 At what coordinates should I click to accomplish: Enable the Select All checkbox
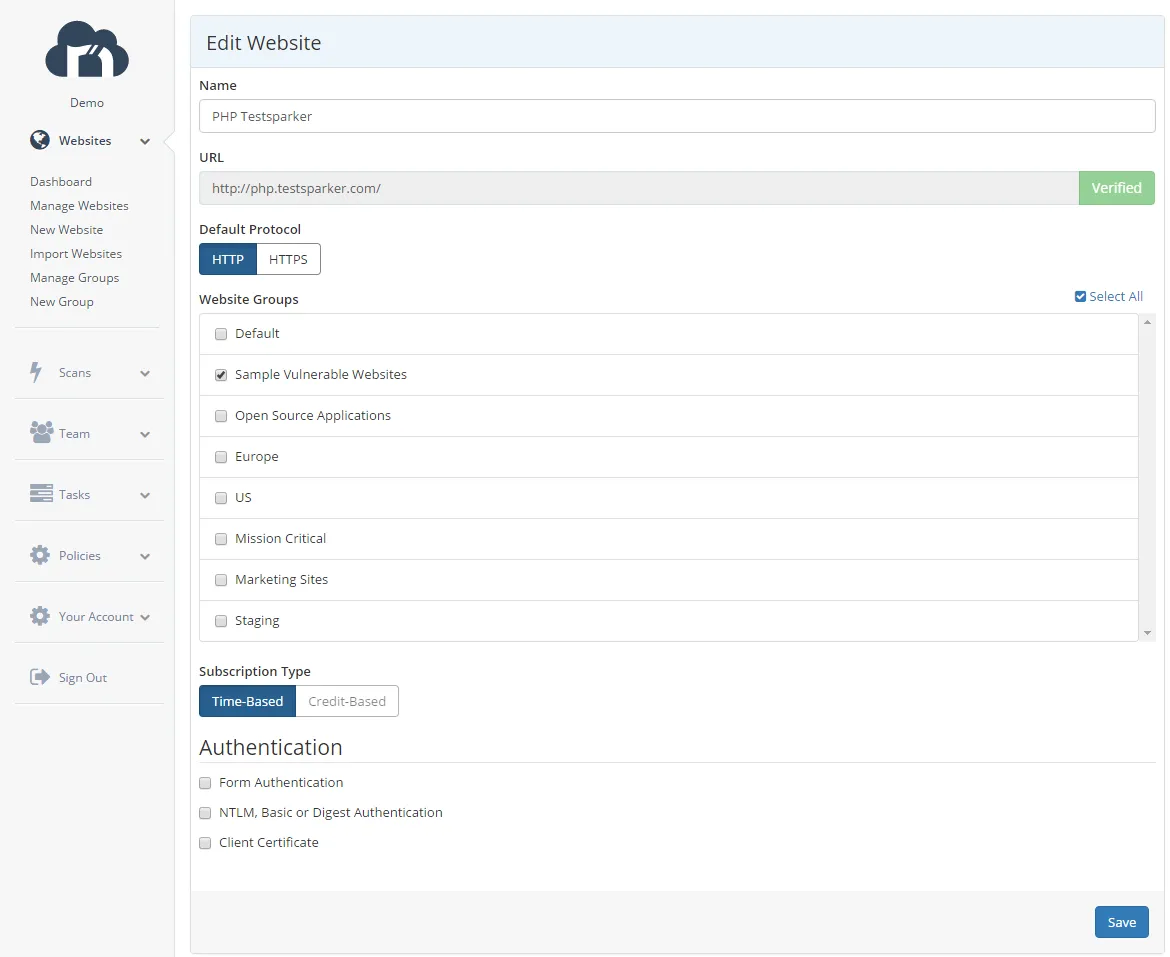[1080, 296]
